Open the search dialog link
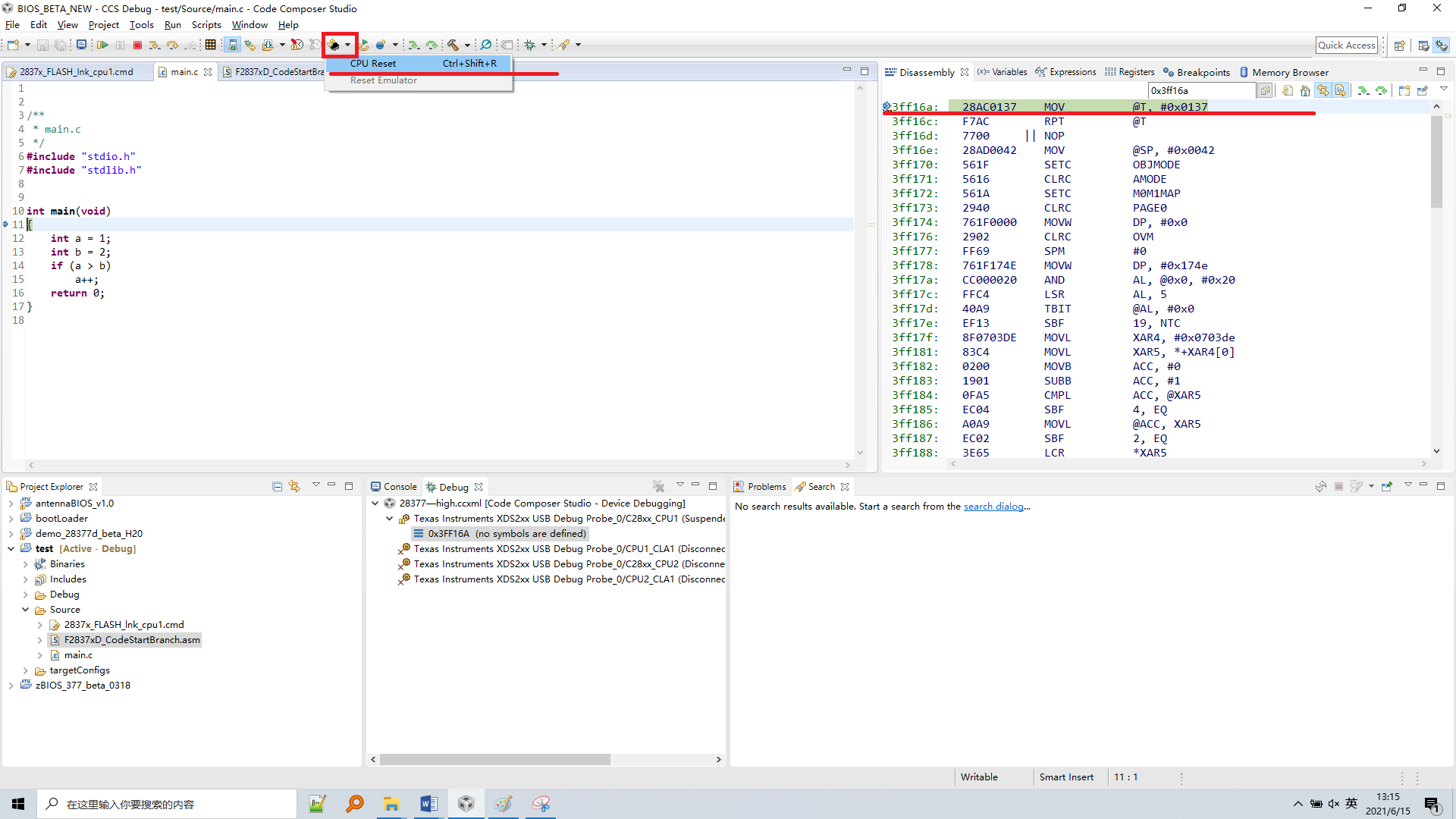 tap(993, 507)
